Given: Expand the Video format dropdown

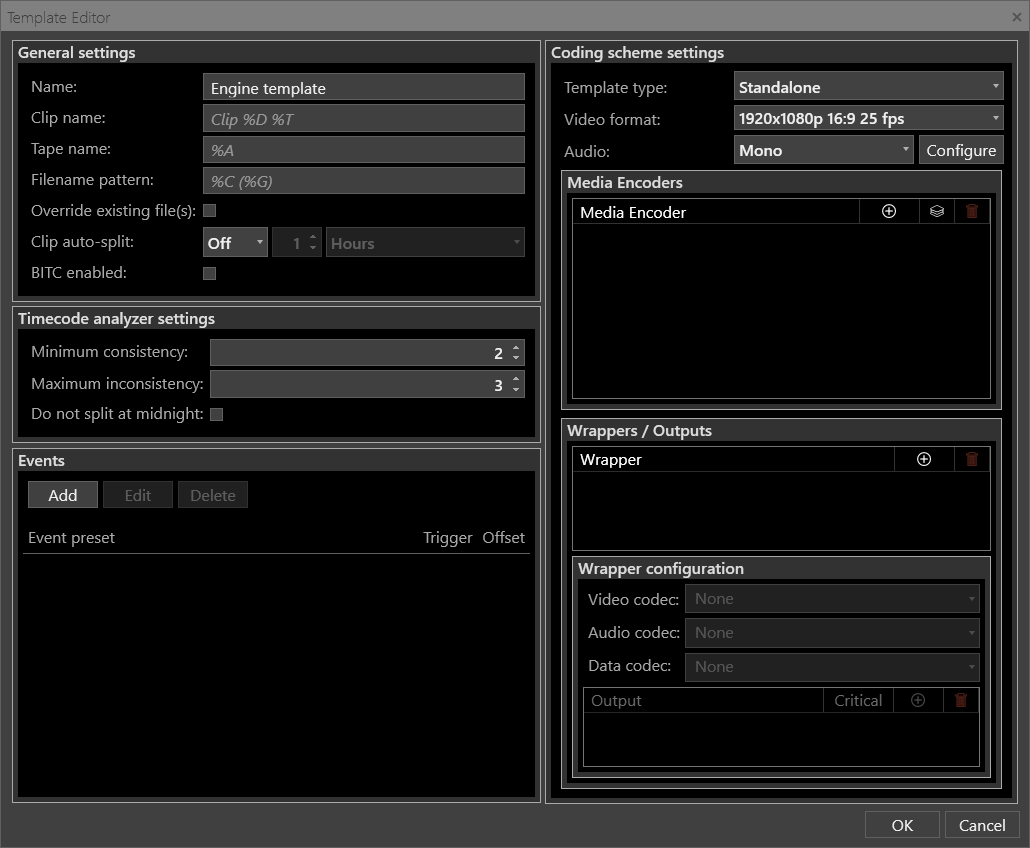Looking at the screenshot, I should [868, 118].
